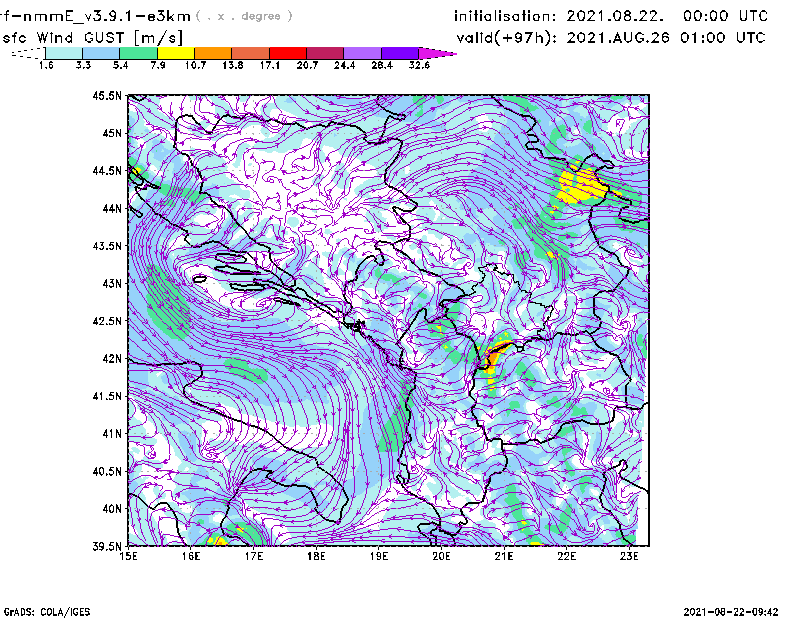The image size is (800, 618).
Task: Pick the bright red legend swatch after 17.1
Action: point(288,52)
